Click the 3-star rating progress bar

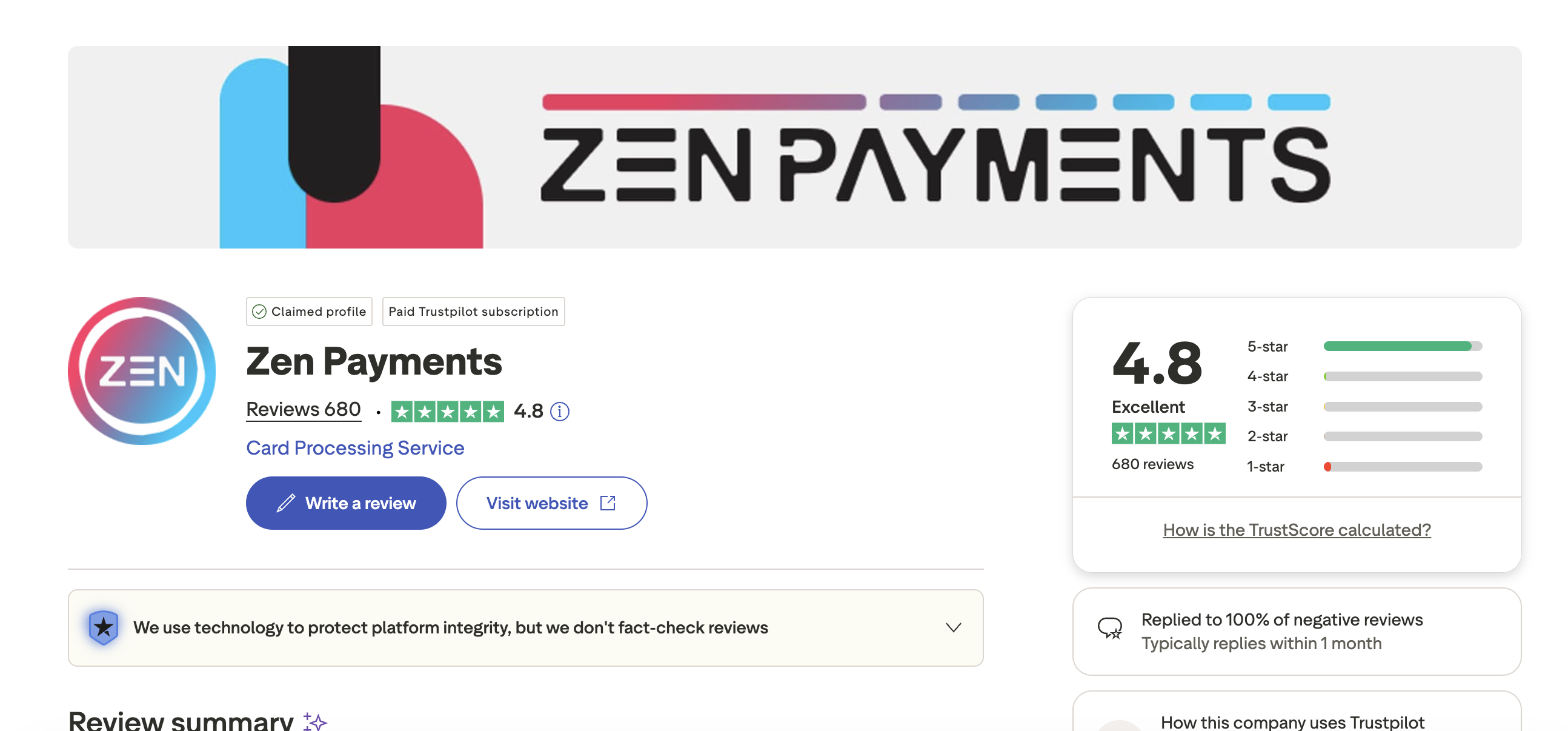click(1403, 406)
